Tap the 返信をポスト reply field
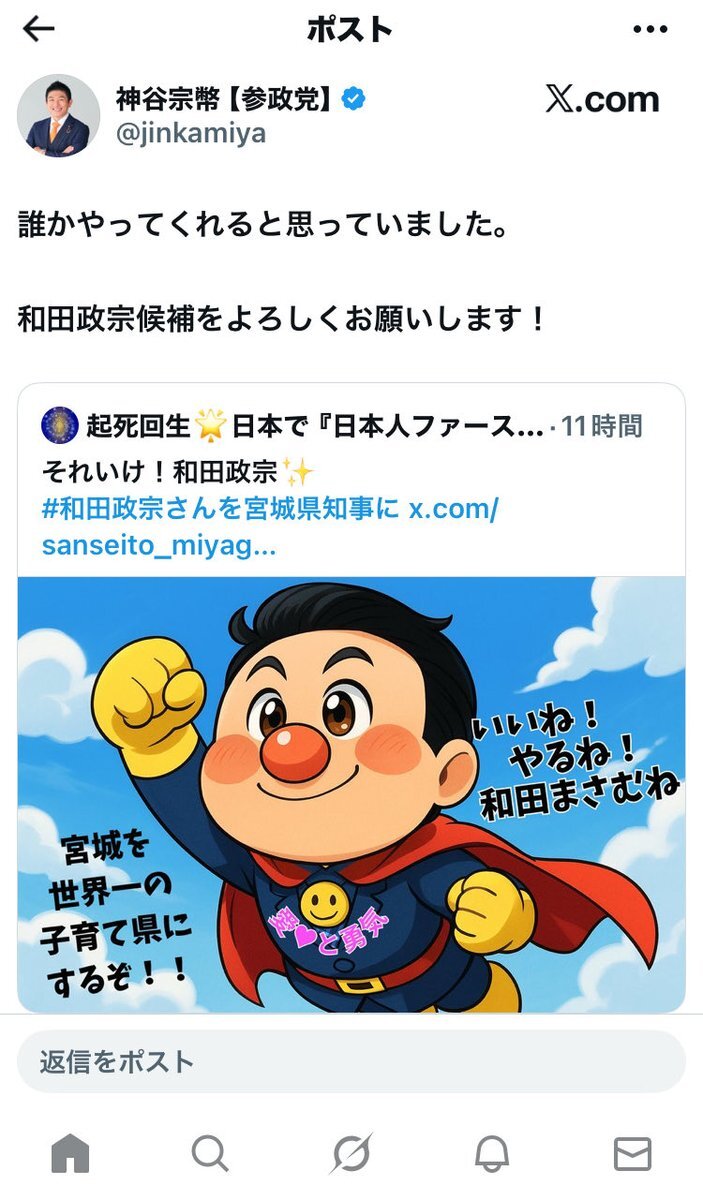Viewport: 703px width, 1200px height. 351,1061
